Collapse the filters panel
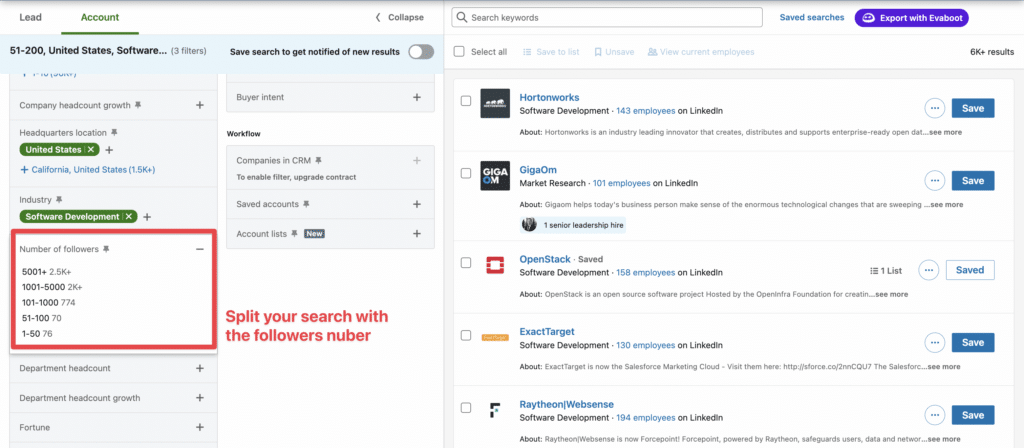 [399, 18]
